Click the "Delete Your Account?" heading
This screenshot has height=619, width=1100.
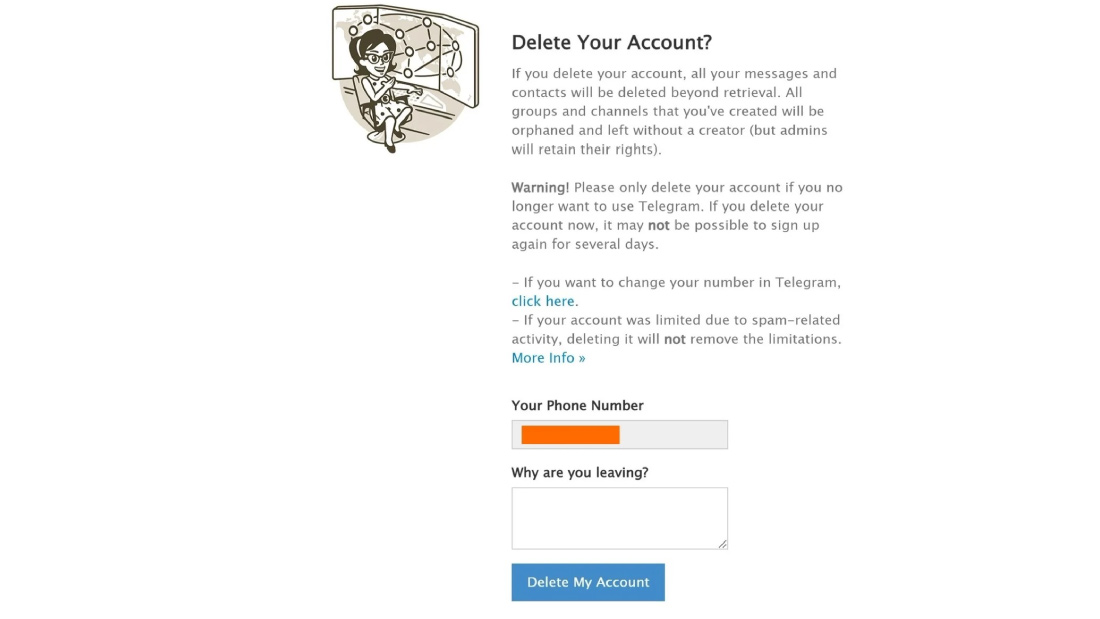(x=612, y=42)
